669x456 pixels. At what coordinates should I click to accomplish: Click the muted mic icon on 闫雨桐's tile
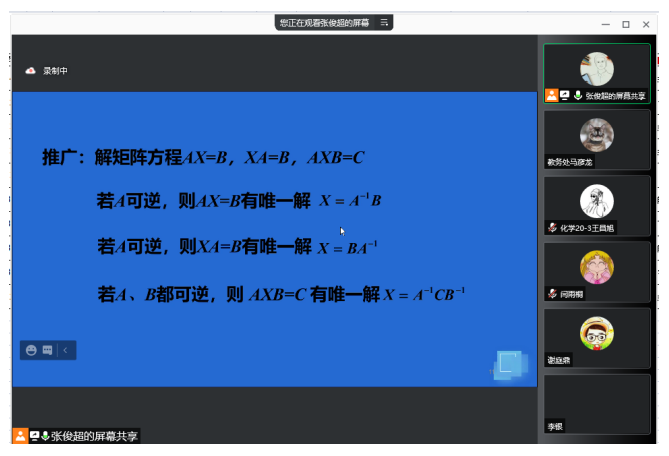pos(551,294)
